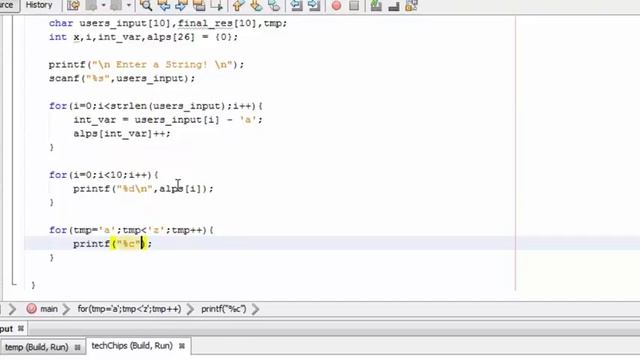
Task: Jump to the Last Edit location
Action: (x=73, y=6)
